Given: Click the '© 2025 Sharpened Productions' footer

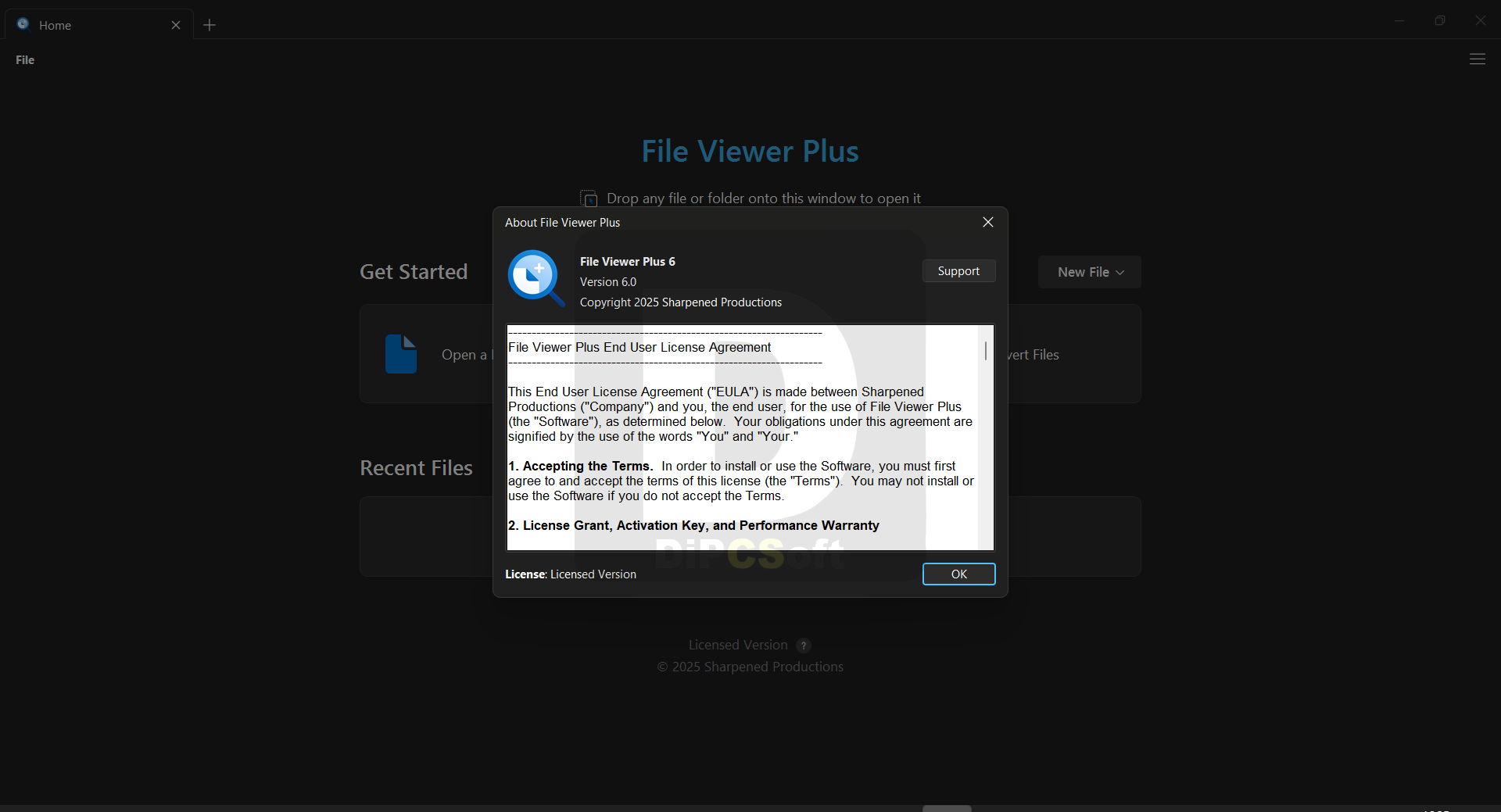Looking at the screenshot, I should [750, 667].
